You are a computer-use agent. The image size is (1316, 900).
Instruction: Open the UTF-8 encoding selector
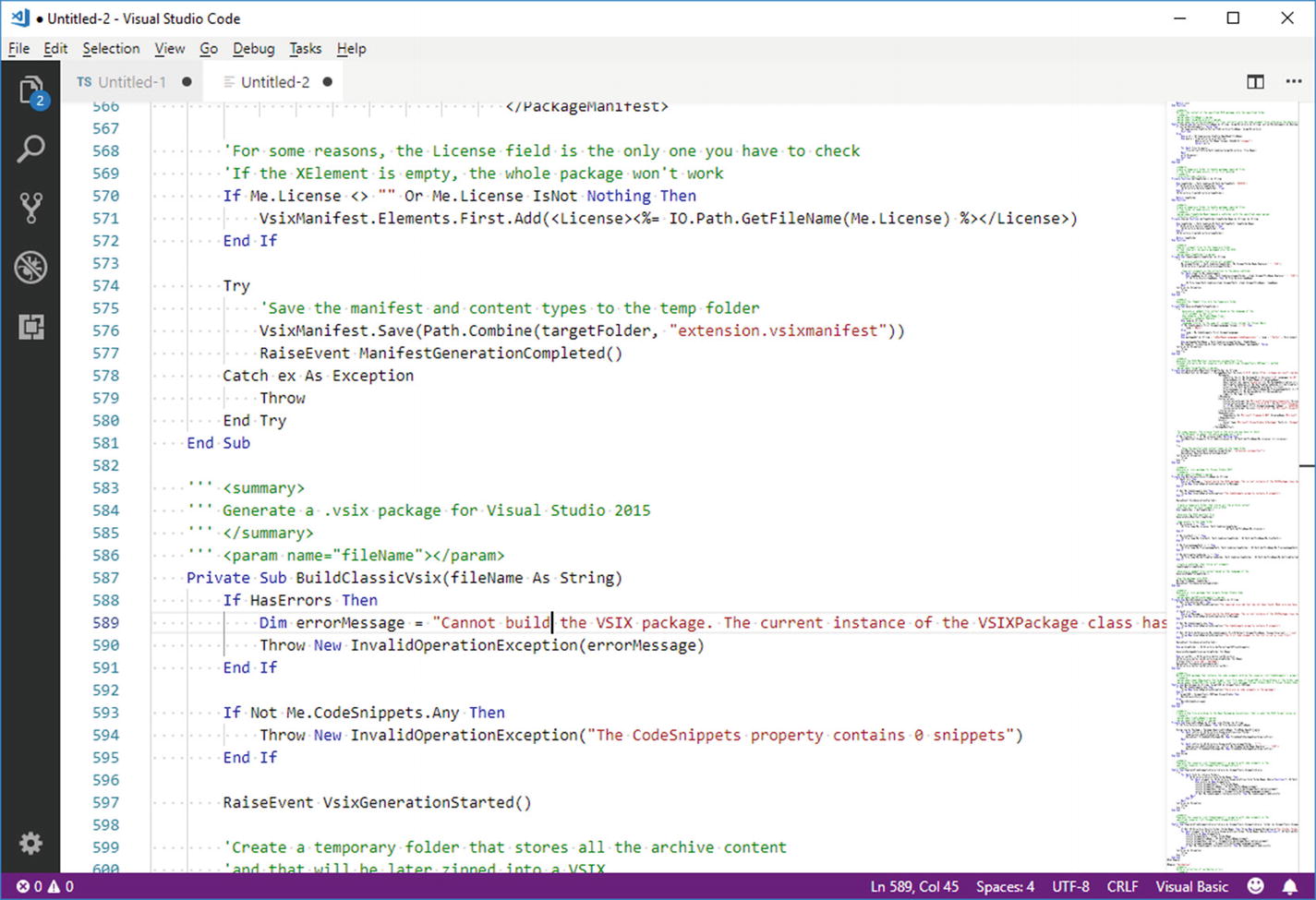click(x=1071, y=885)
